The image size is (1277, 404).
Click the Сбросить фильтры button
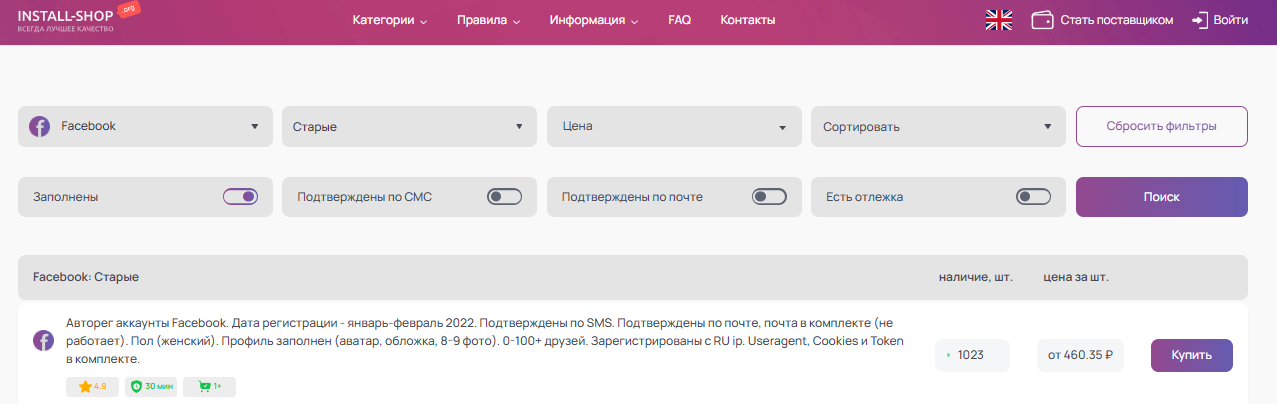[x=1162, y=127]
